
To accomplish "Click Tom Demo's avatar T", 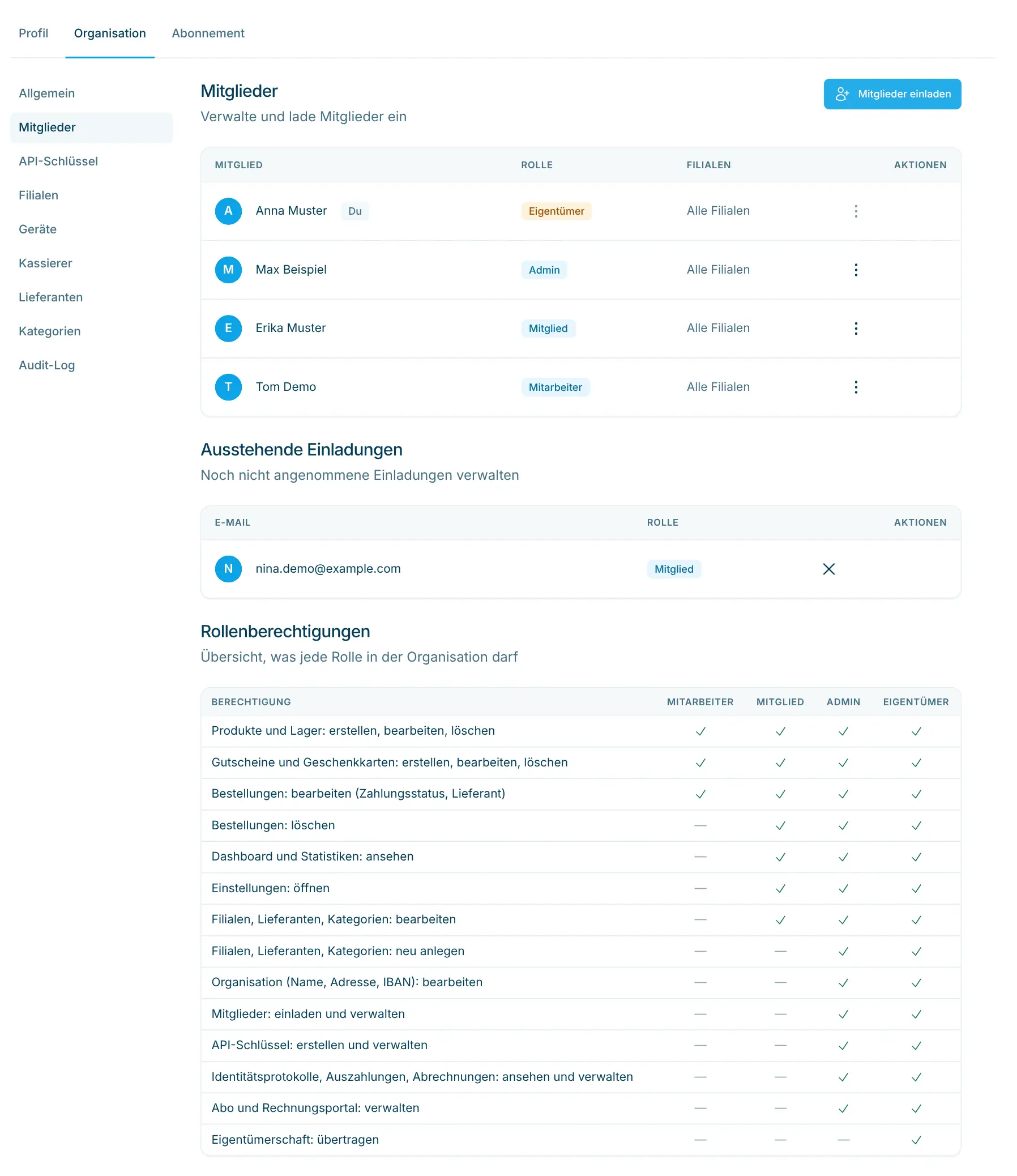I will click(x=228, y=387).
